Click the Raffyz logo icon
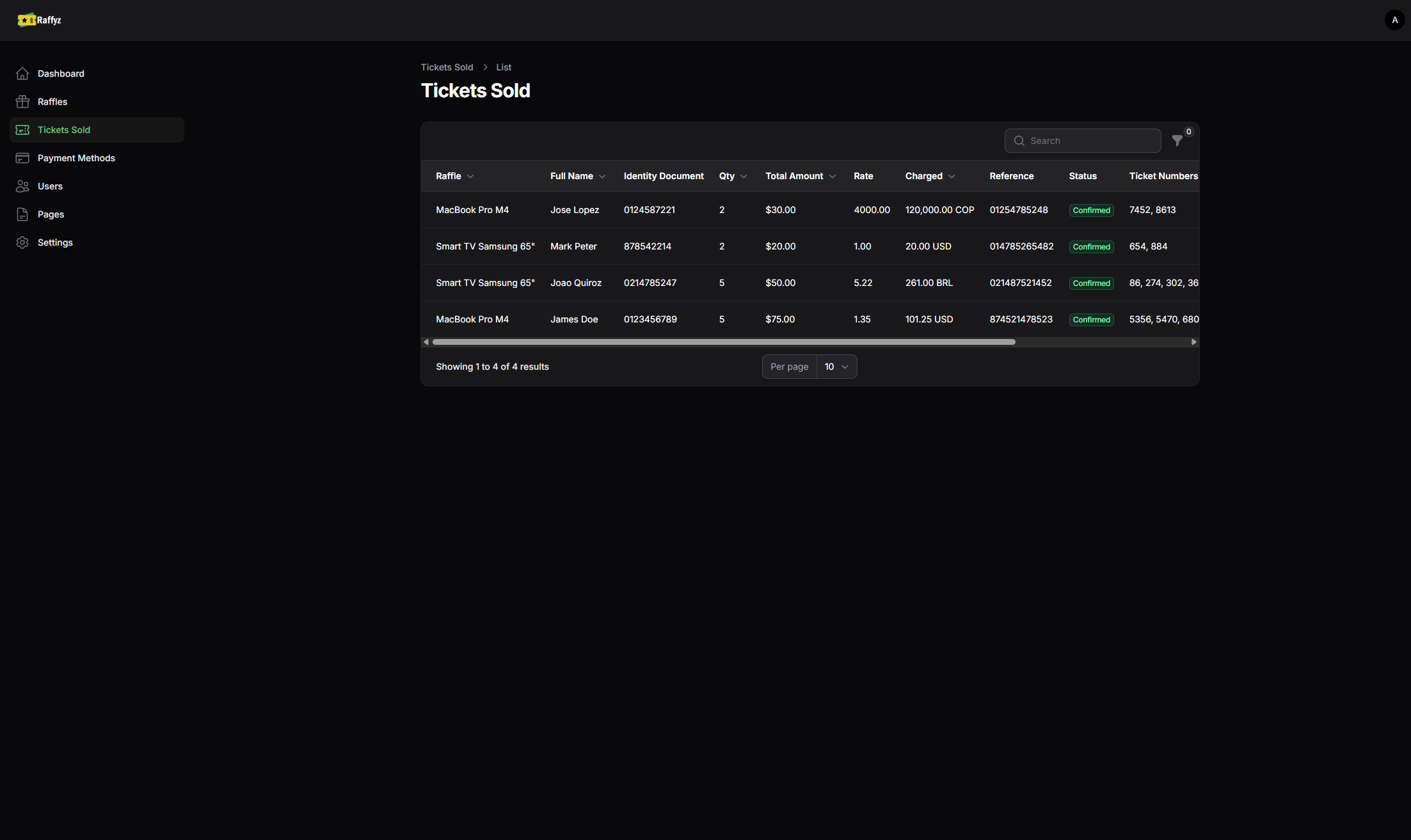Viewport: 1411px width, 840px height. (x=26, y=20)
